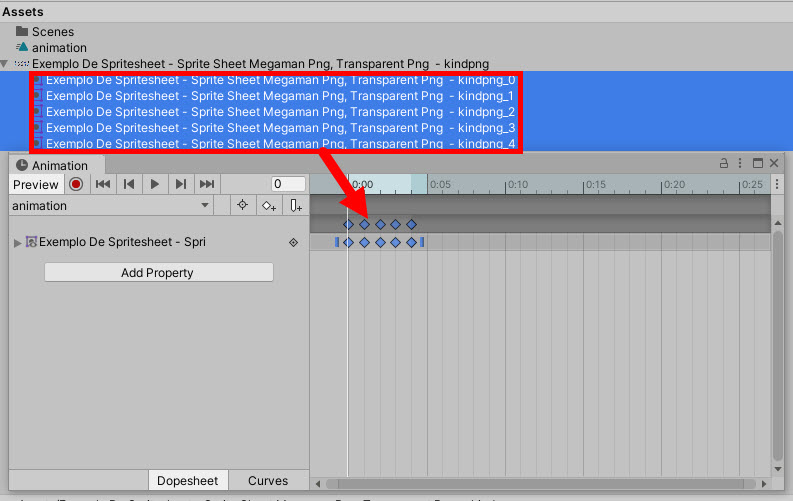Click the current frame number field

pos(288,184)
